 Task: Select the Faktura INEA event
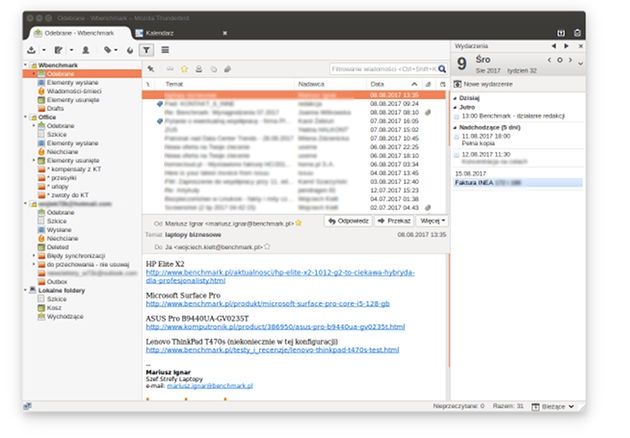518,183
